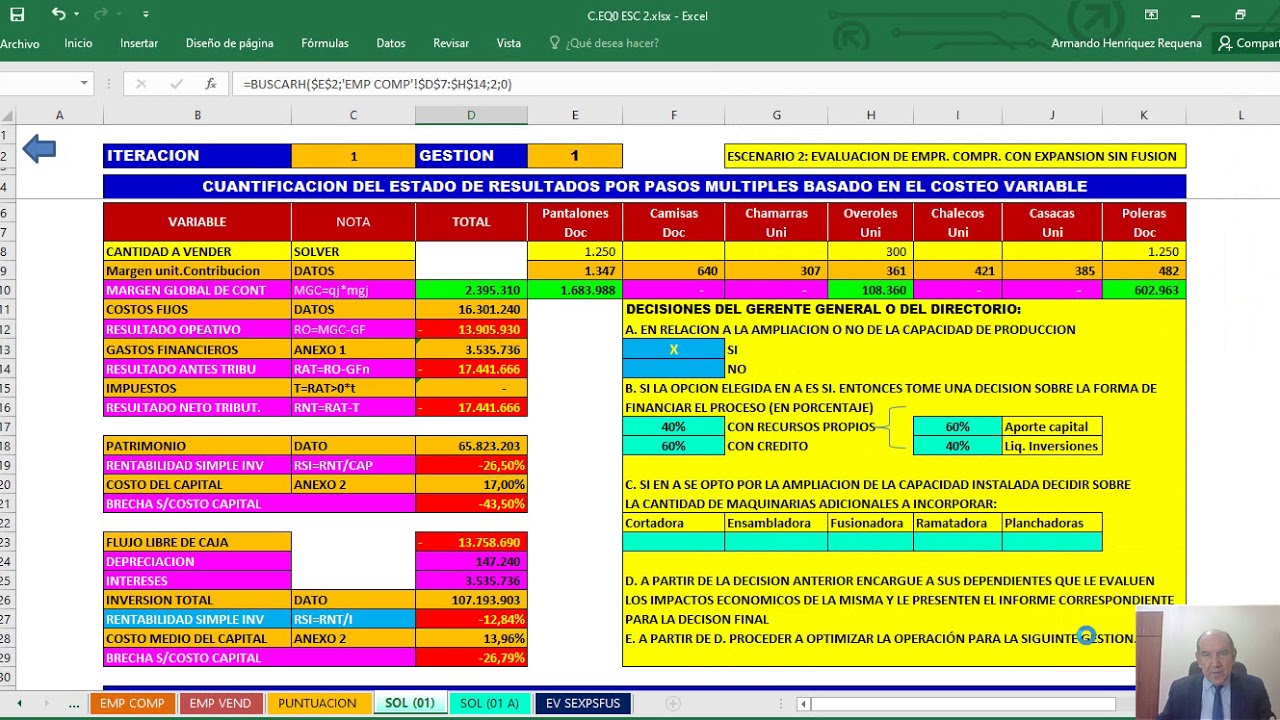The image size is (1280, 720).
Task: Select the blank cell next to NO option
Action: pos(673,369)
